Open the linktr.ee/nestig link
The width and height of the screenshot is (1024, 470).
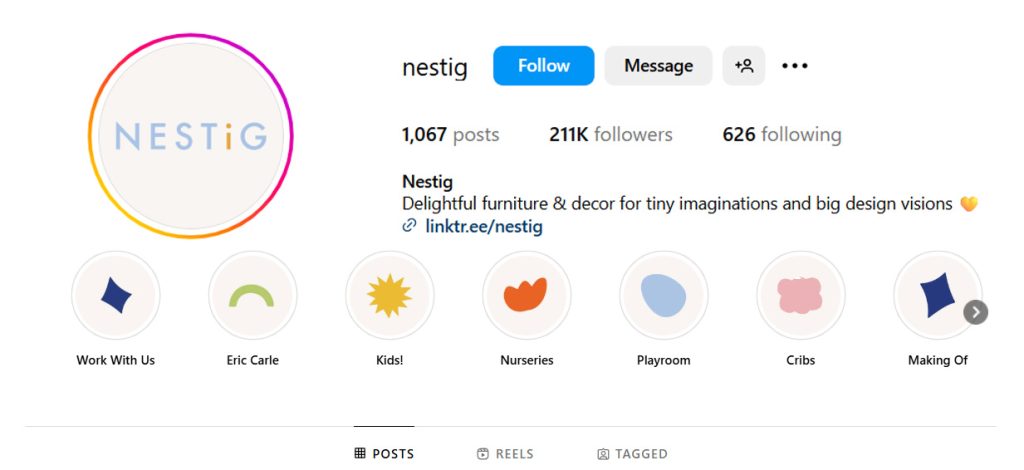(x=483, y=226)
